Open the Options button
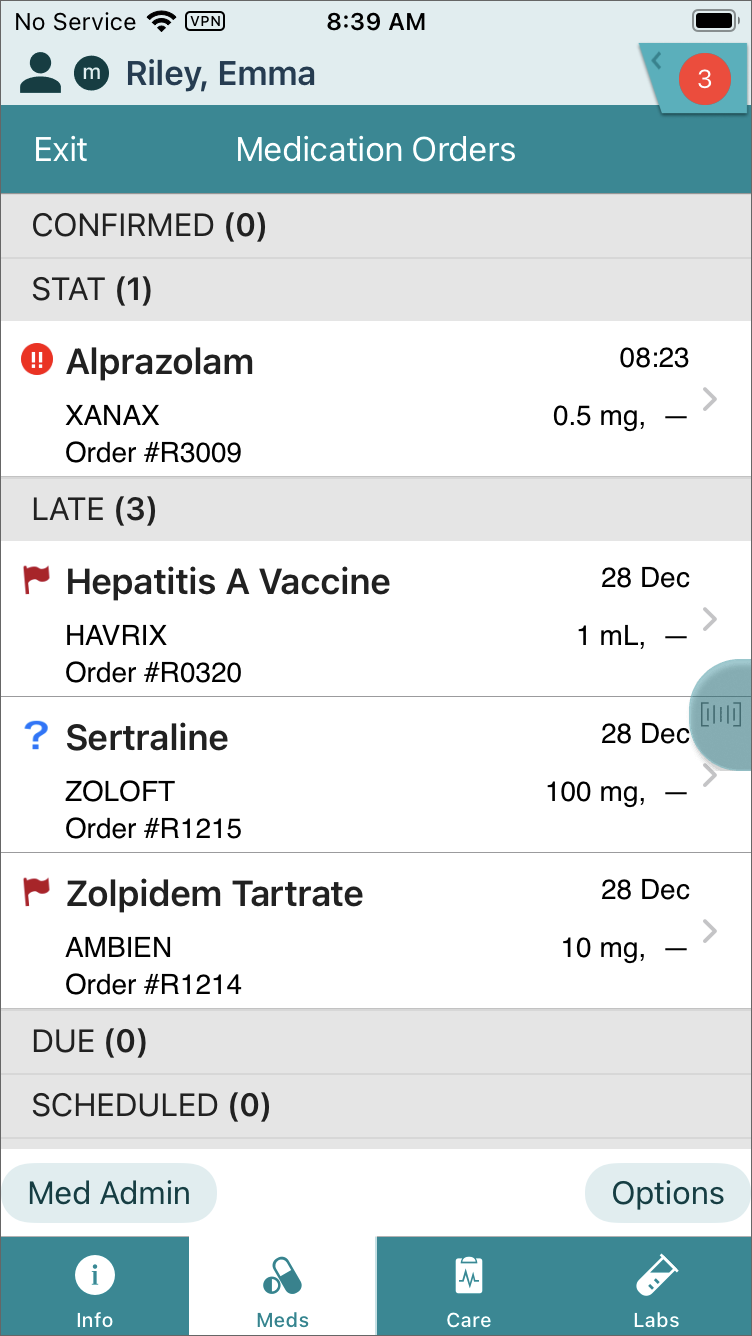 (667, 1193)
